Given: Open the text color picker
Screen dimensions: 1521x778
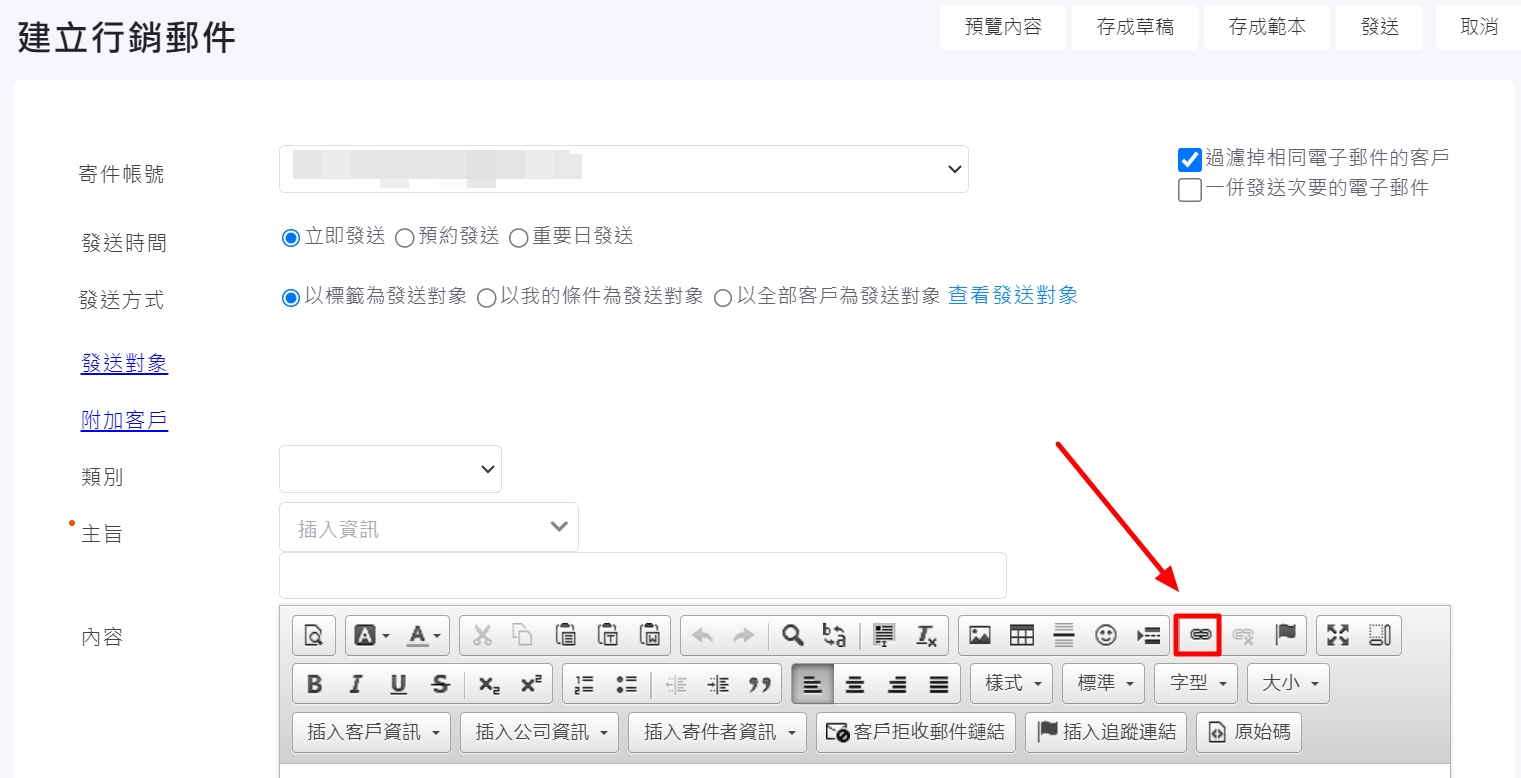Looking at the screenshot, I should [x=424, y=635].
